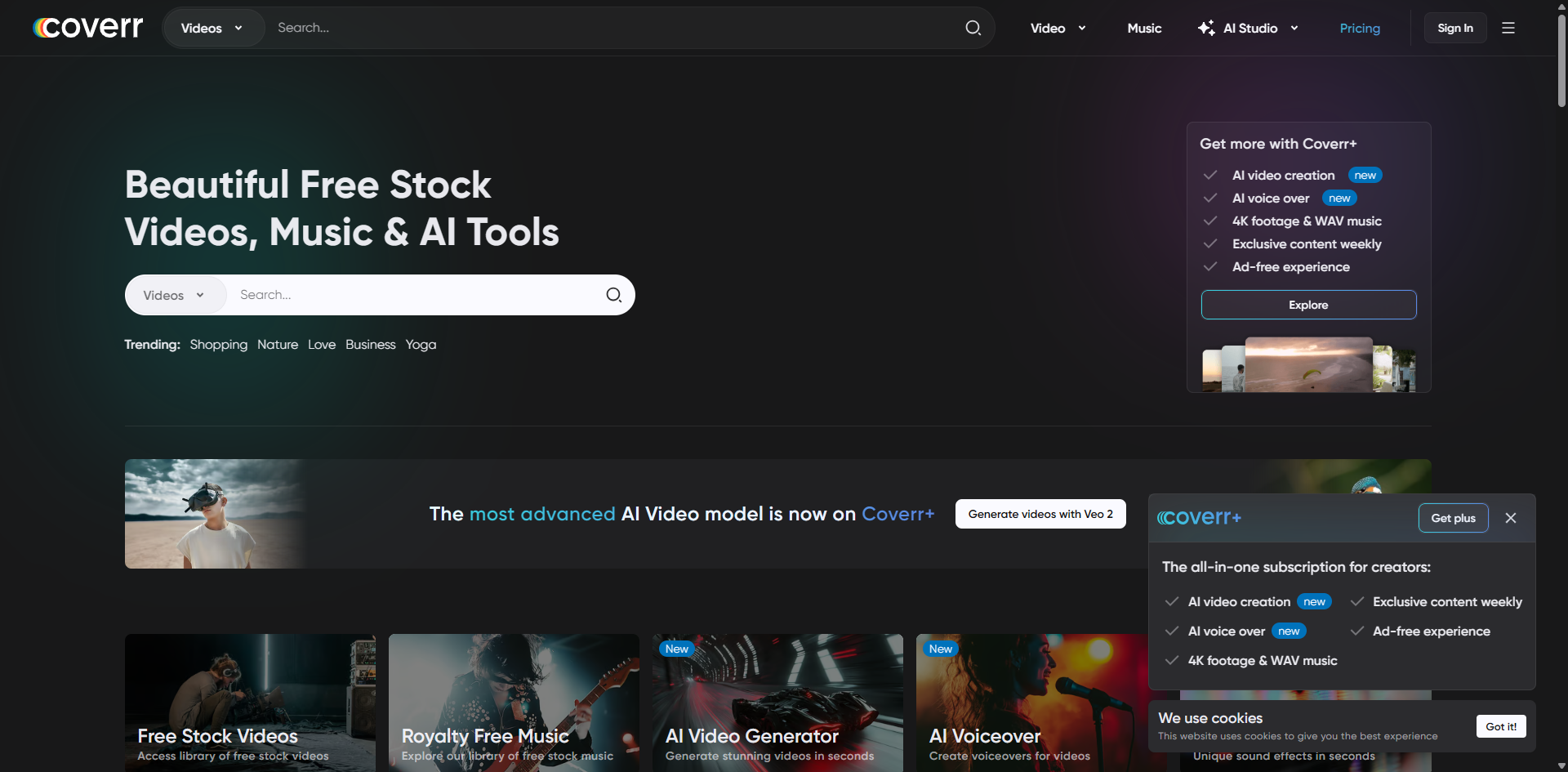Click 'AI voice over' in Coverr+ card

coord(1271,199)
